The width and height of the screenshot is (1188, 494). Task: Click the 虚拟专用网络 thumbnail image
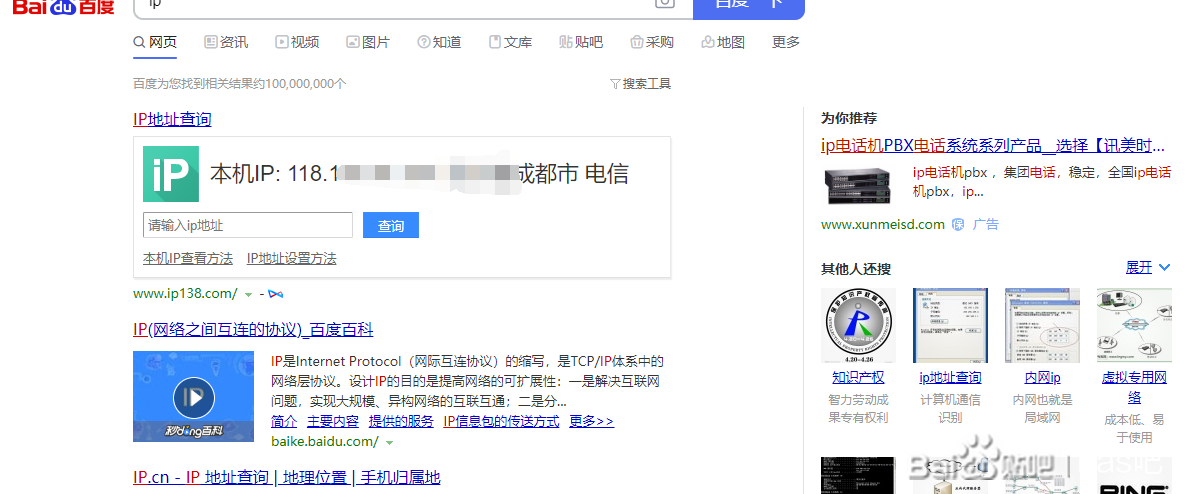coord(1134,326)
